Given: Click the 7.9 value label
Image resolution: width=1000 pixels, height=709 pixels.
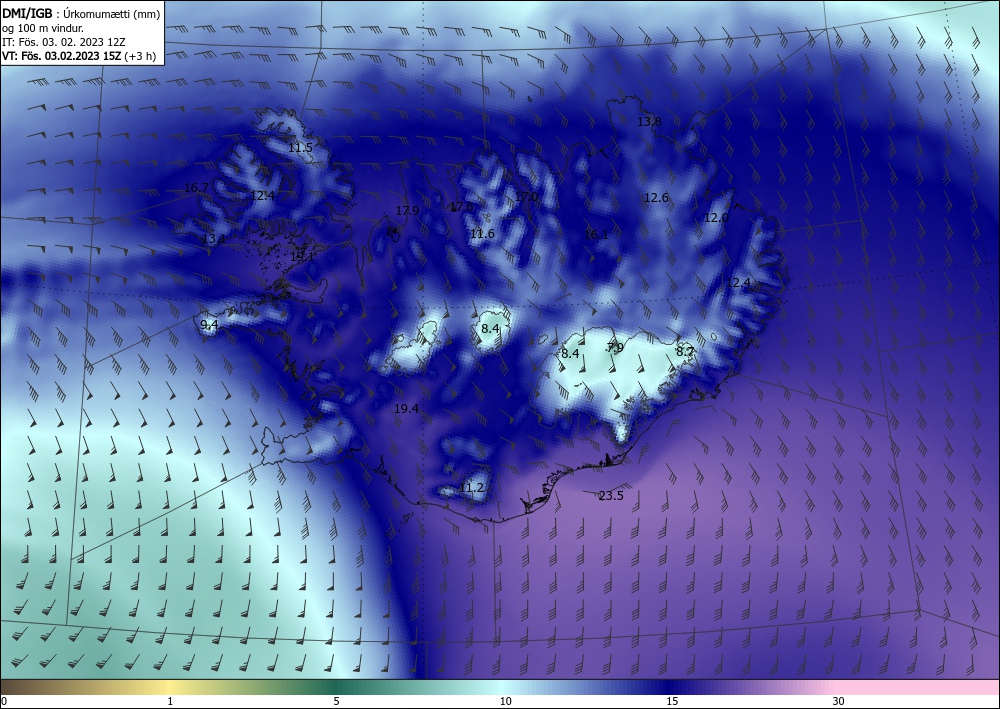Looking at the screenshot, I should point(615,347).
